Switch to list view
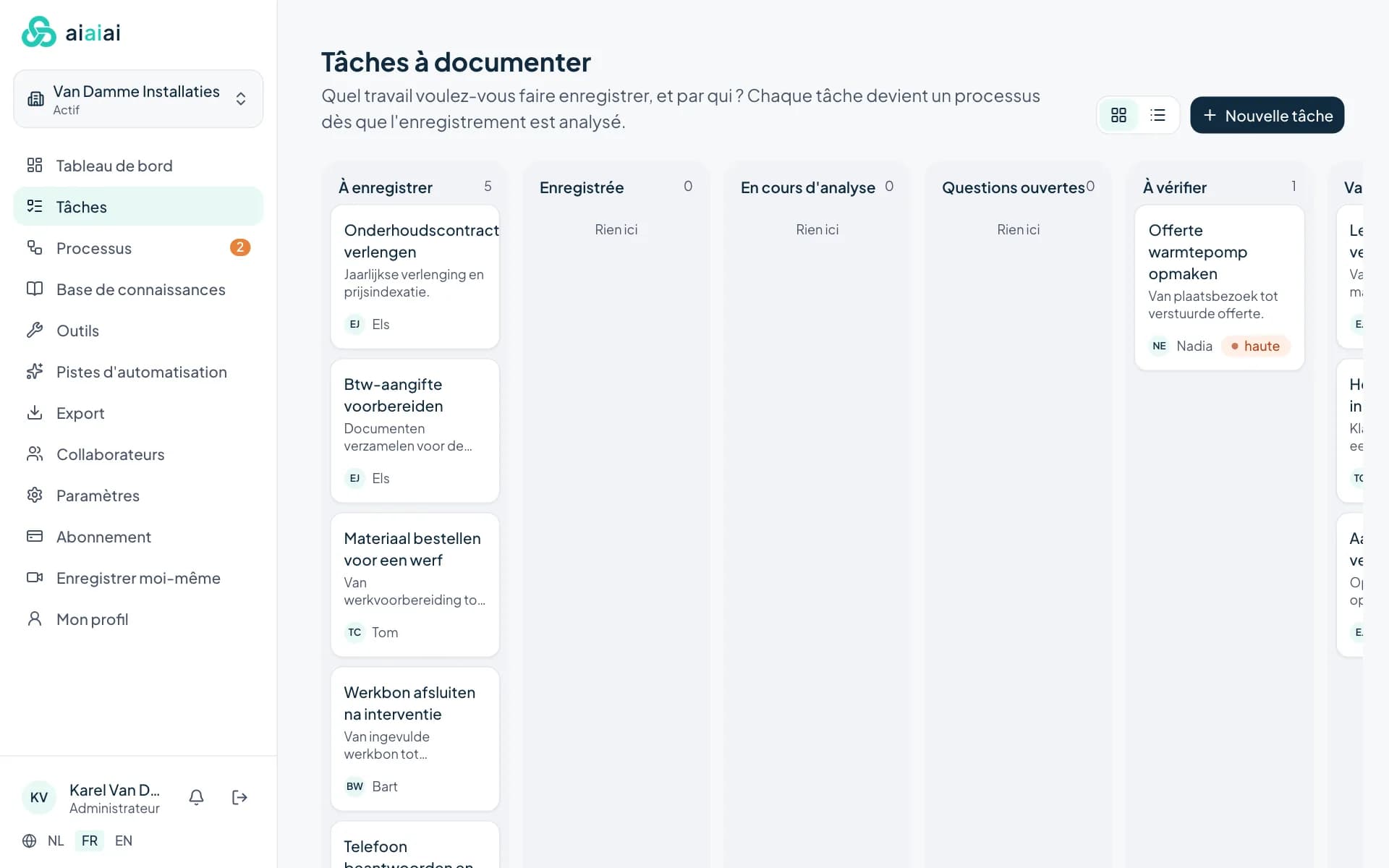The height and width of the screenshot is (868, 1389). click(x=1157, y=115)
